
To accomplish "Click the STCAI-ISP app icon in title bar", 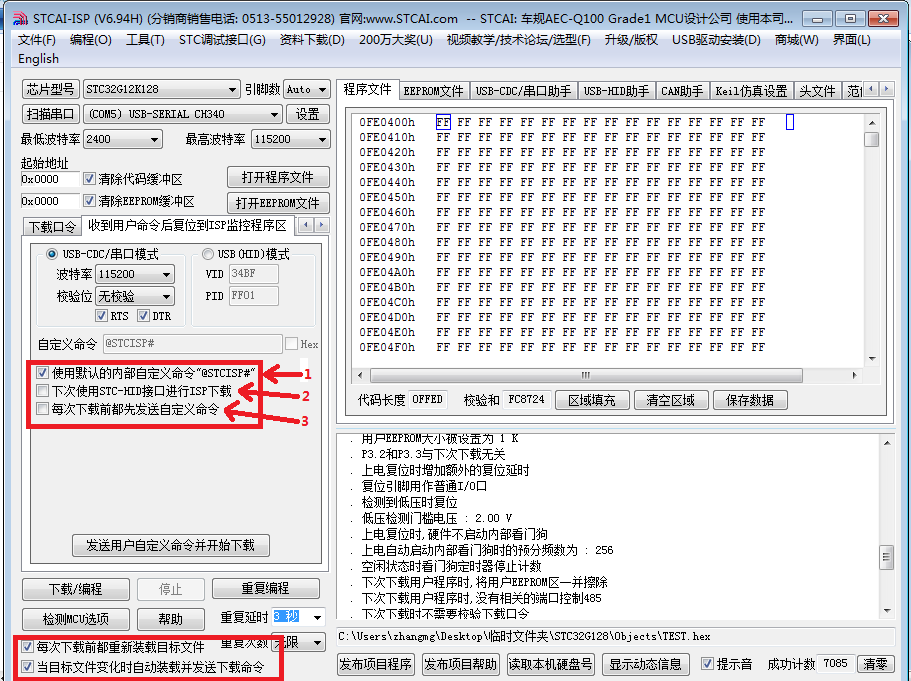I will (19, 19).
